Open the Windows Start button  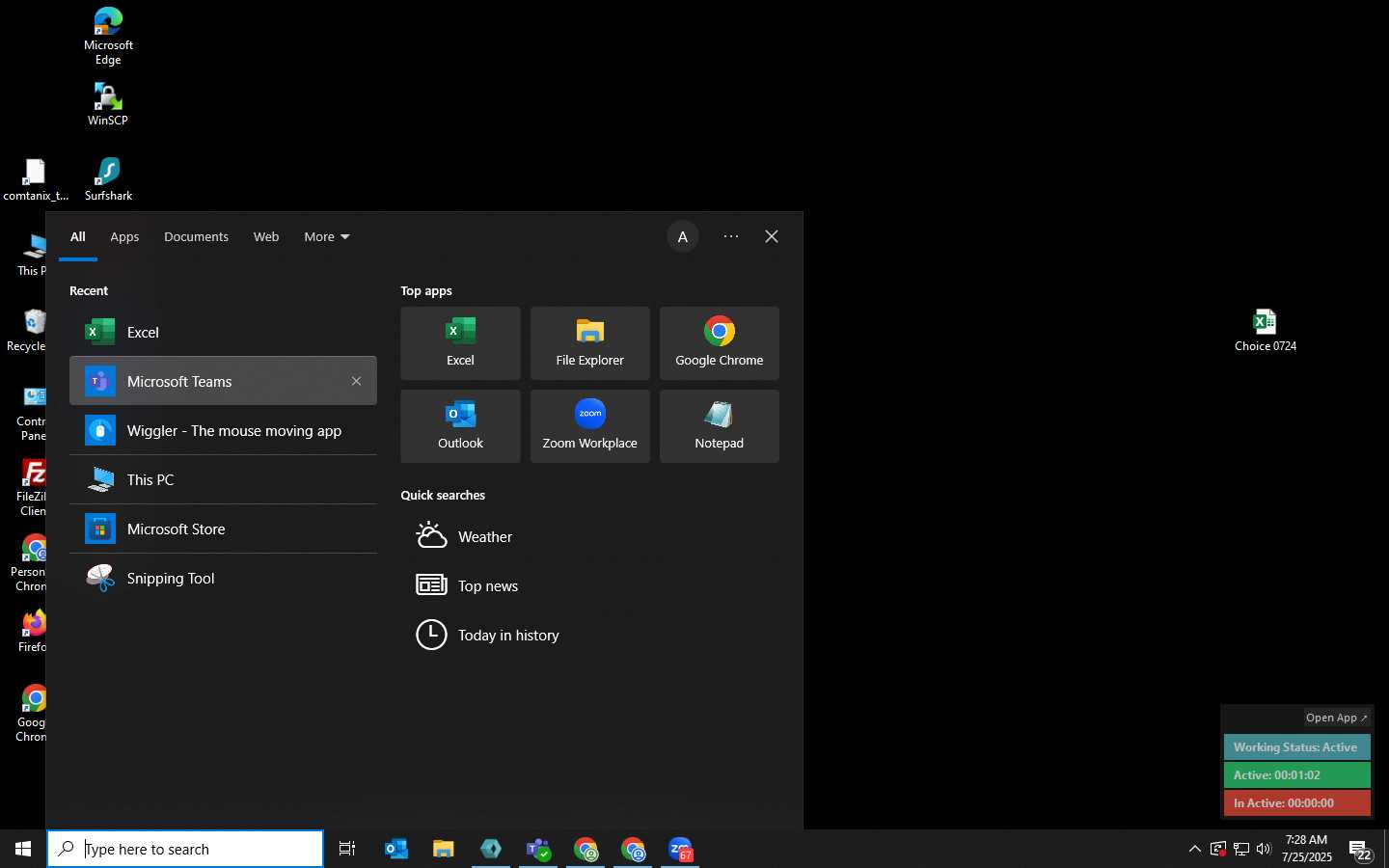point(23,849)
